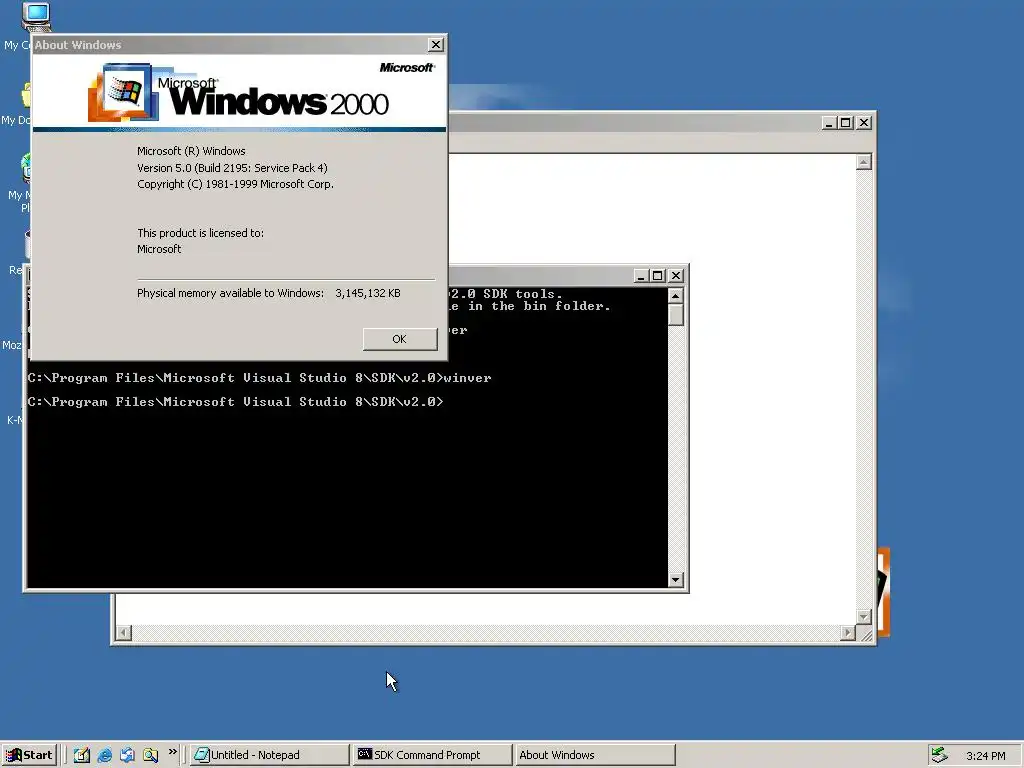1024x768 pixels.
Task: Click the system tray network icon
Action: point(940,755)
